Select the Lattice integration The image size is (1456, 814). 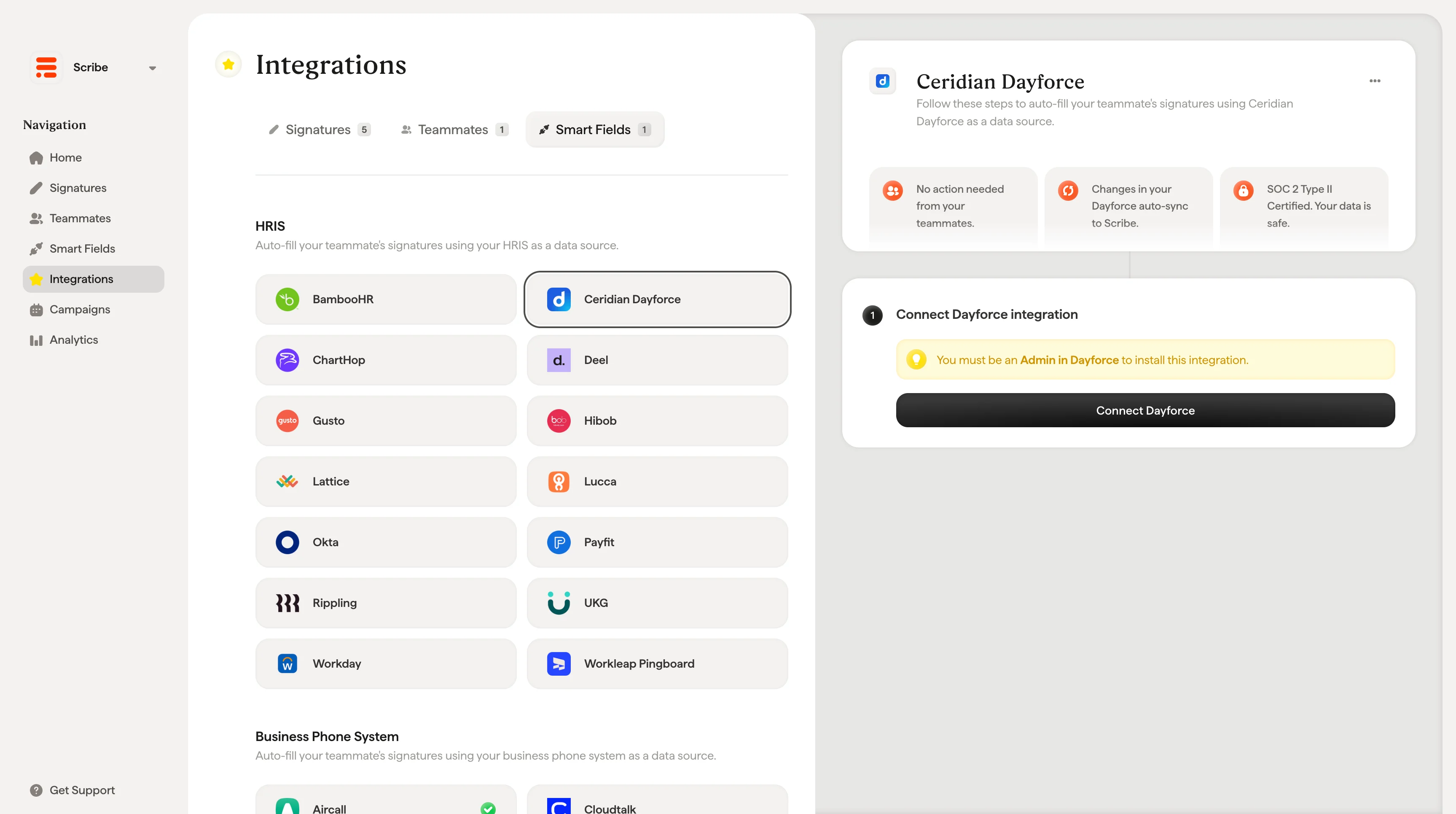(386, 481)
